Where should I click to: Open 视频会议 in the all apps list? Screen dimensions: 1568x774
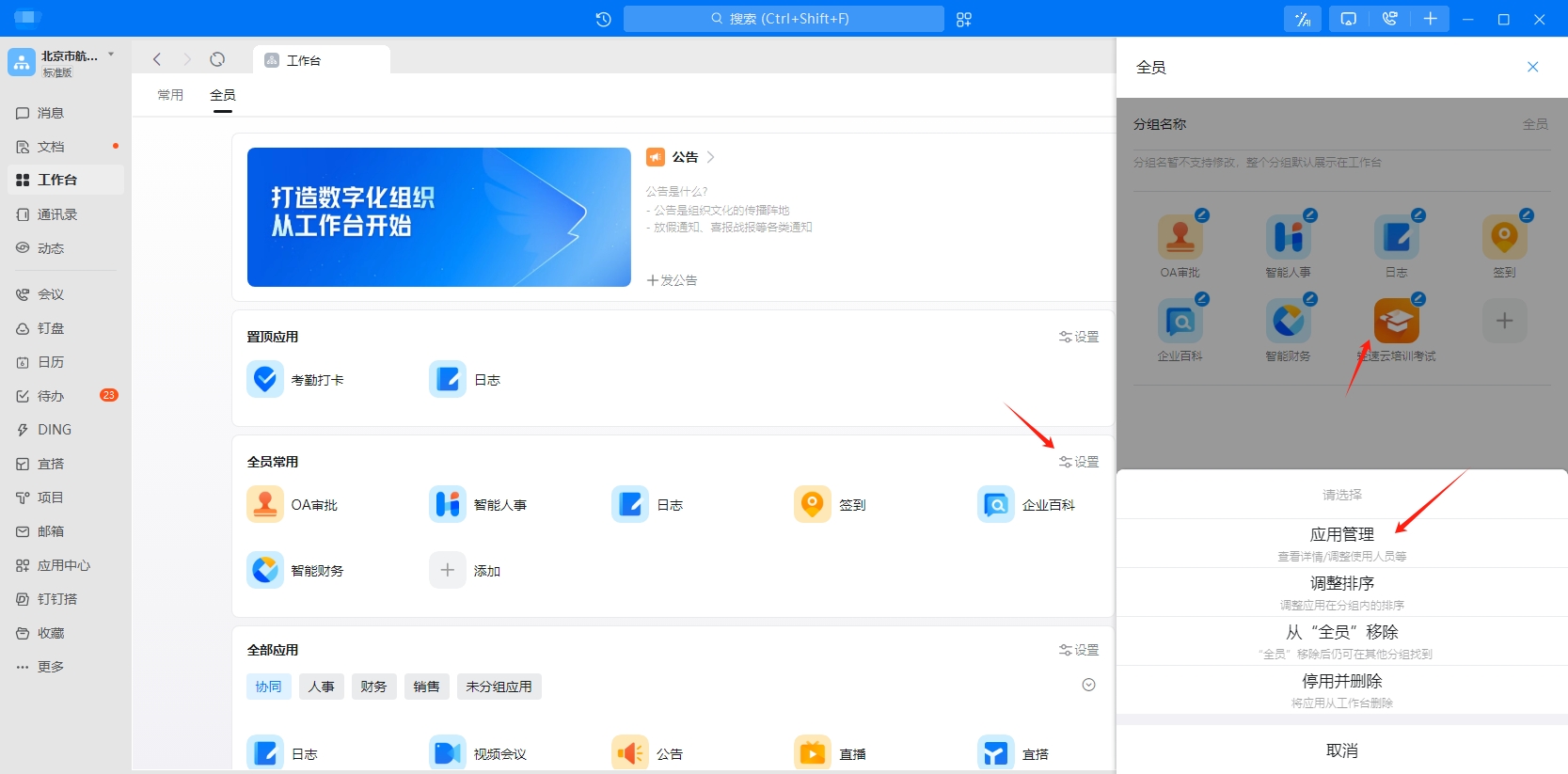(x=448, y=753)
